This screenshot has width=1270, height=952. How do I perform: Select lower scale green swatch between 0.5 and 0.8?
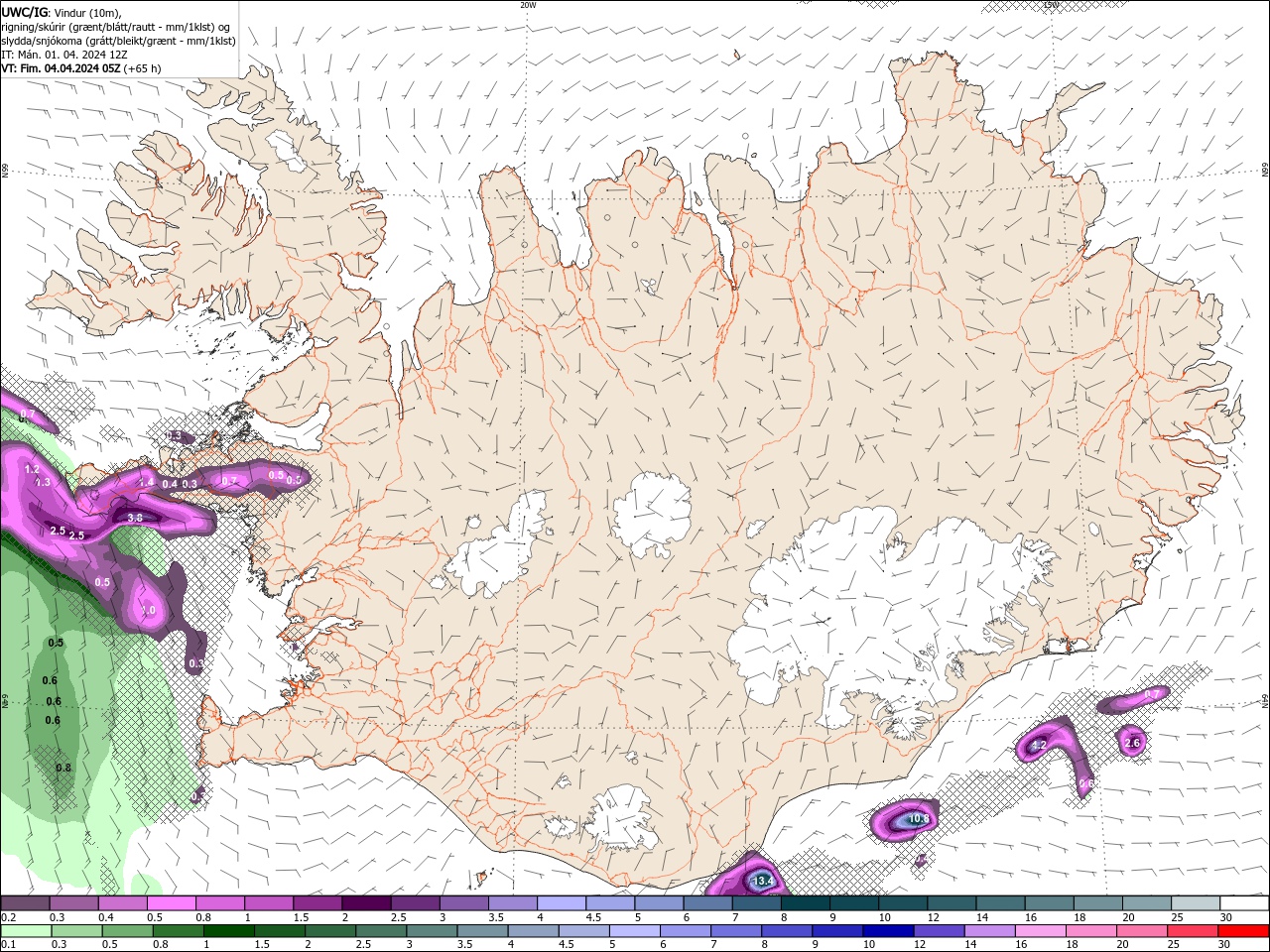[128, 931]
